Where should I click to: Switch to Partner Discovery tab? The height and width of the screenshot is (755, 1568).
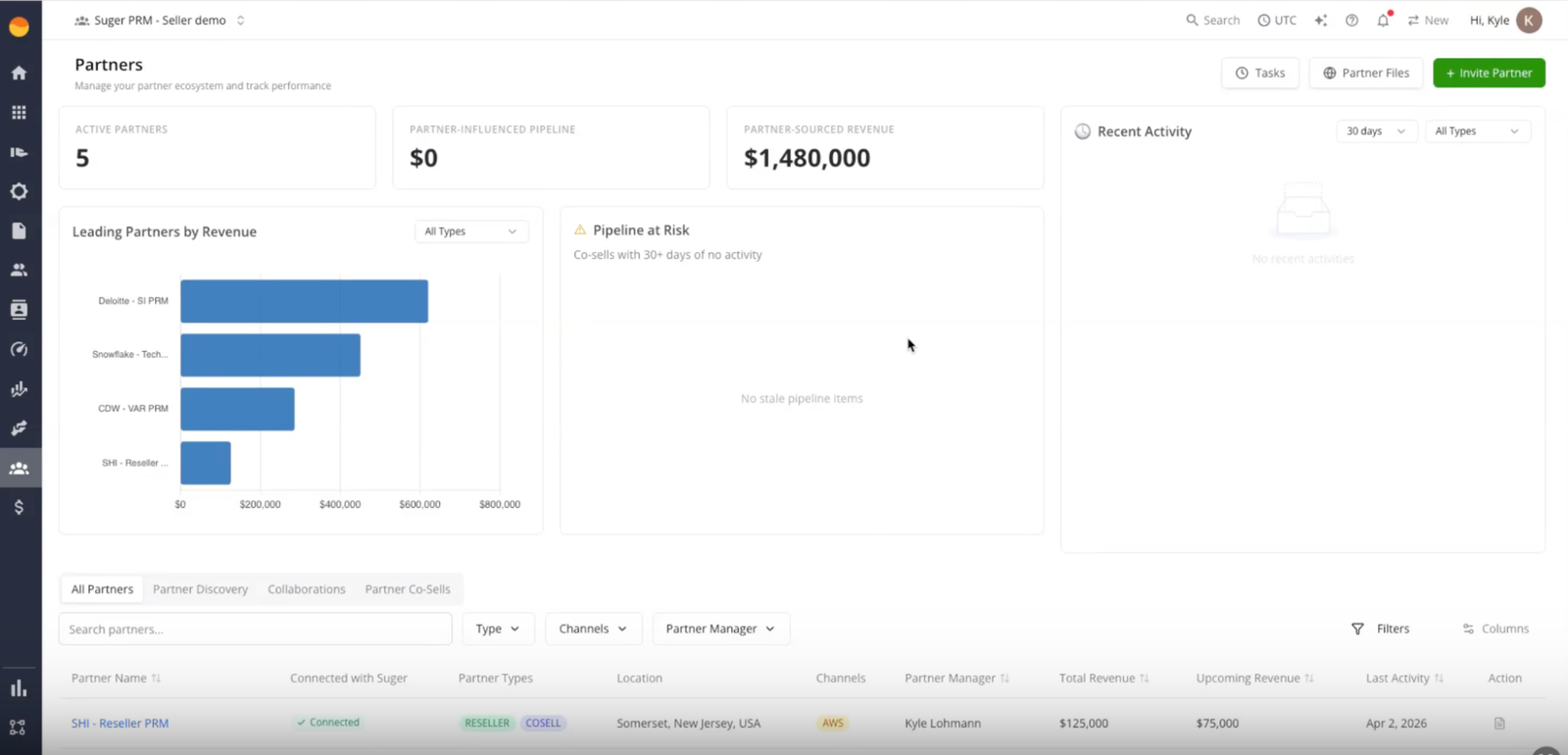(x=200, y=589)
